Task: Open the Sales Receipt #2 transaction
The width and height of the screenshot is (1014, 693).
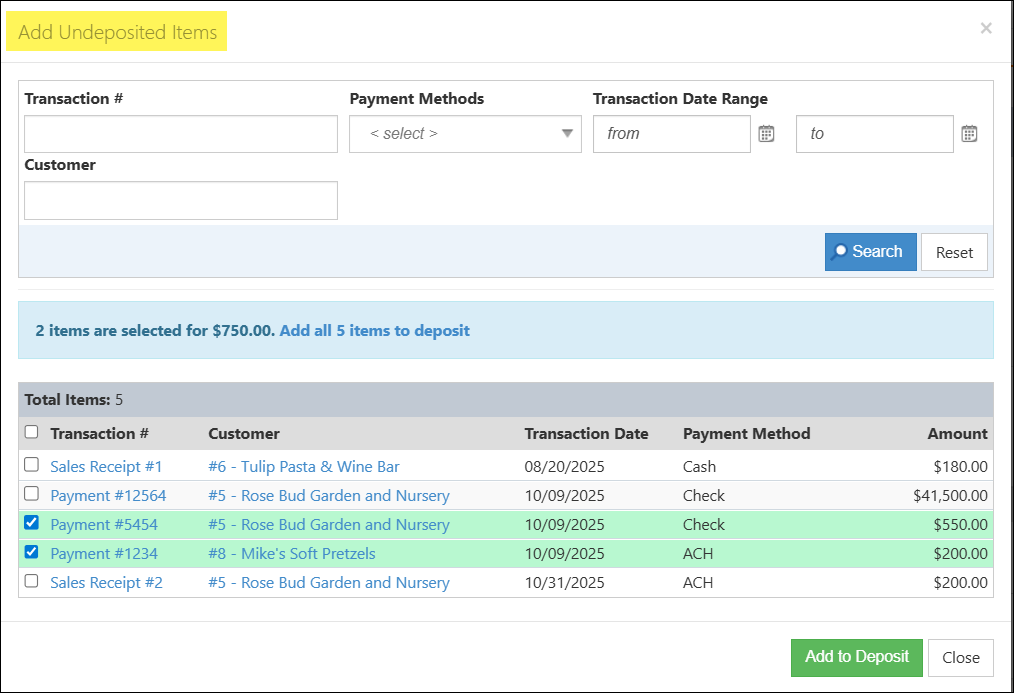Action: (x=105, y=581)
